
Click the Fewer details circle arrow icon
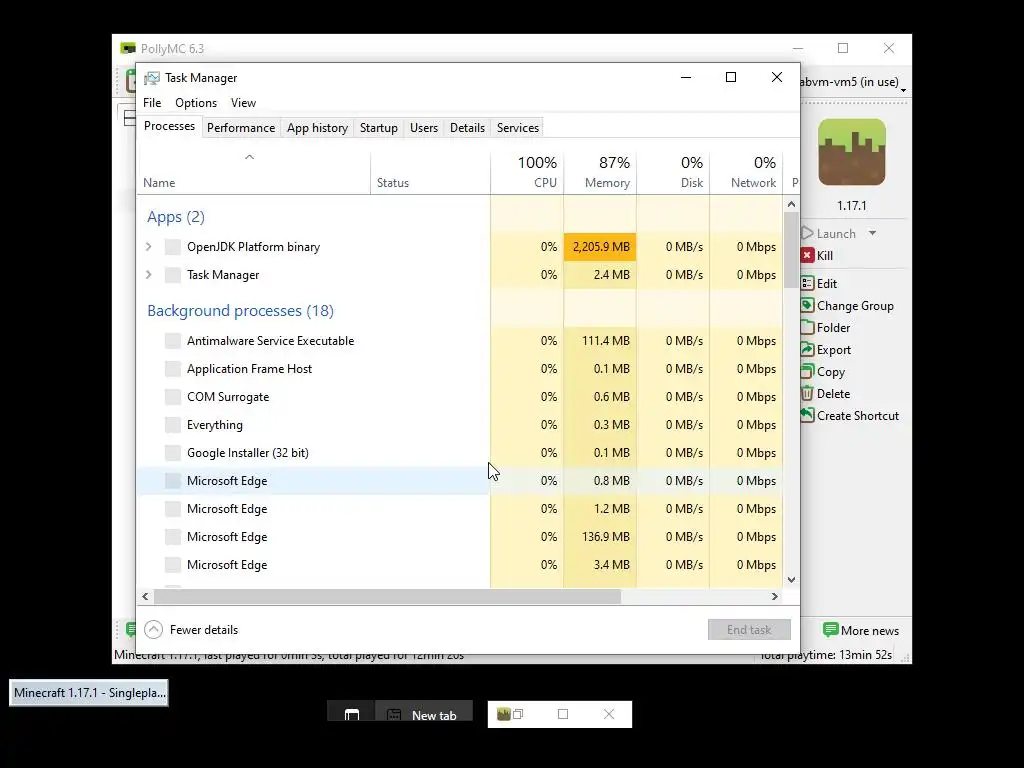pos(153,630)
